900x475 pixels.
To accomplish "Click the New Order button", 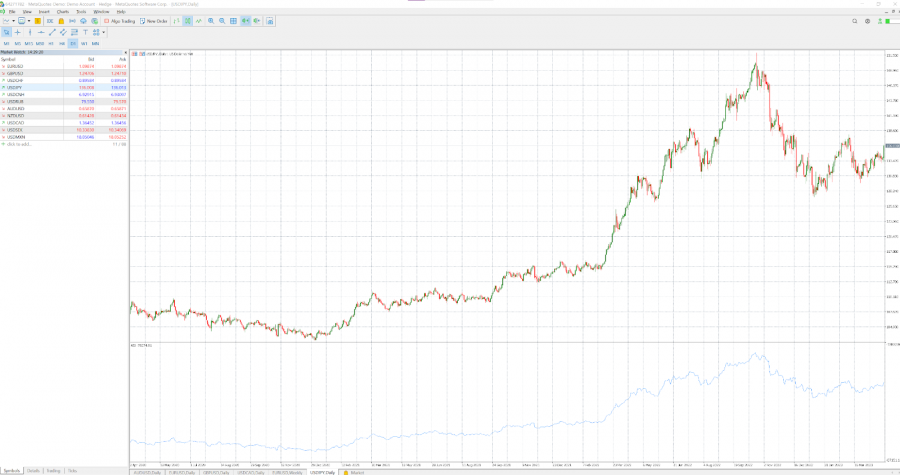I will 154,21.
